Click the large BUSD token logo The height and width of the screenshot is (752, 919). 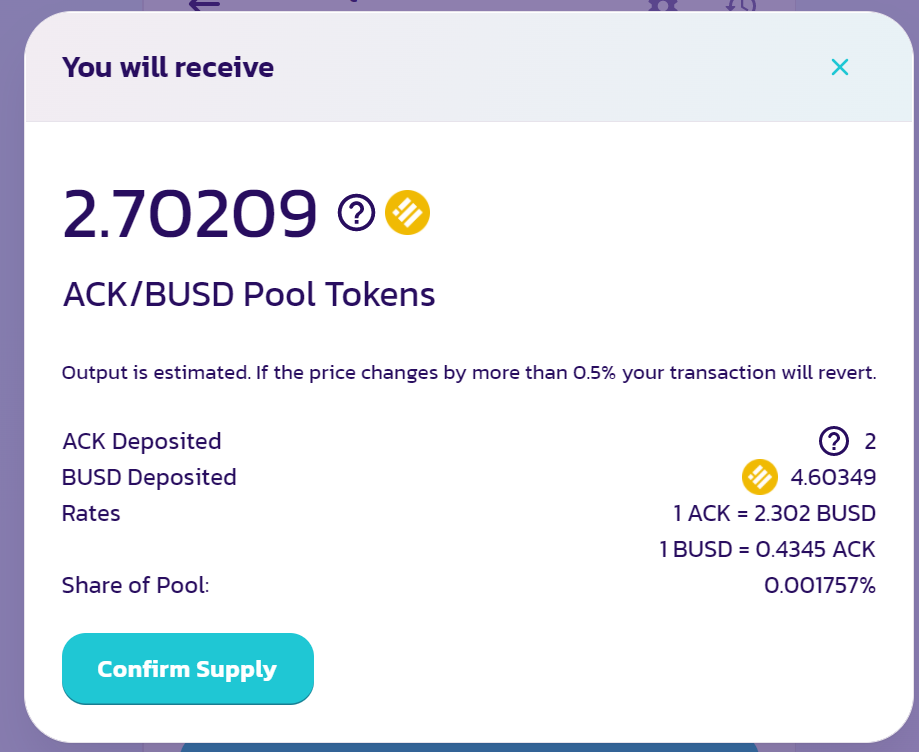click(408, 212)
